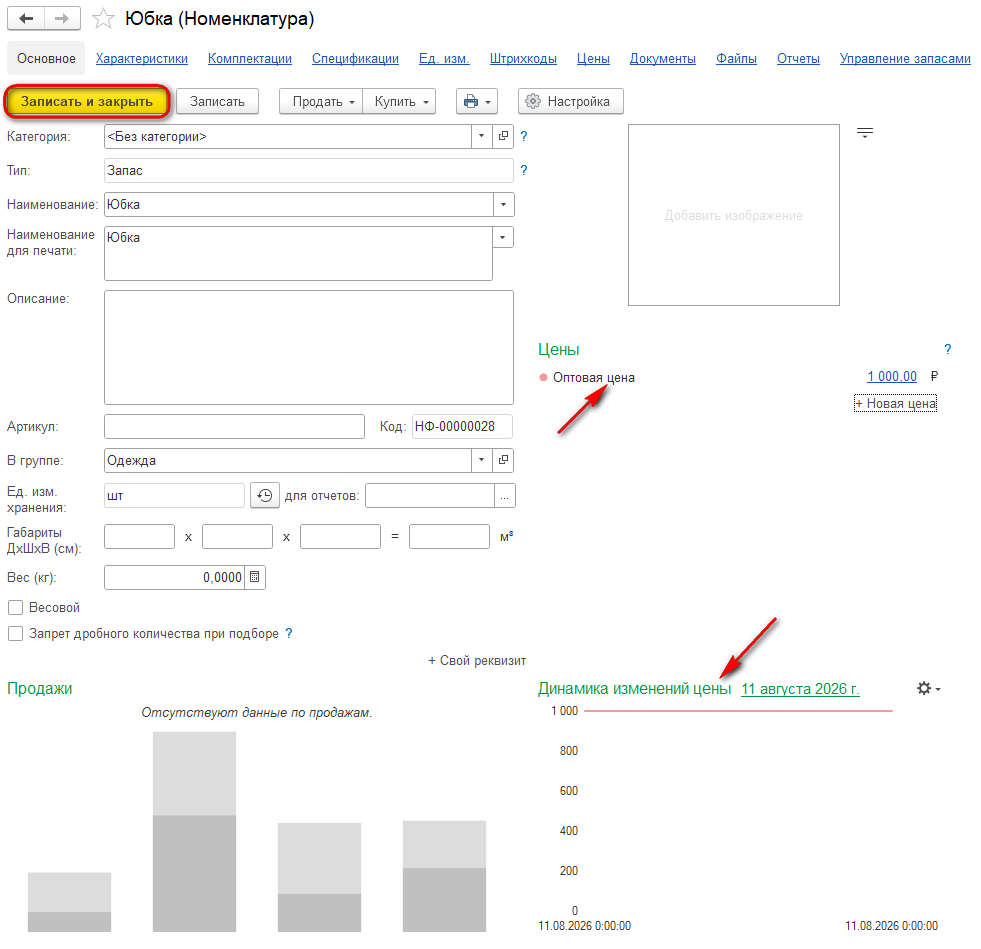
Task: Tick Запрет дробного количества при подборе
Action: (16, 634)
